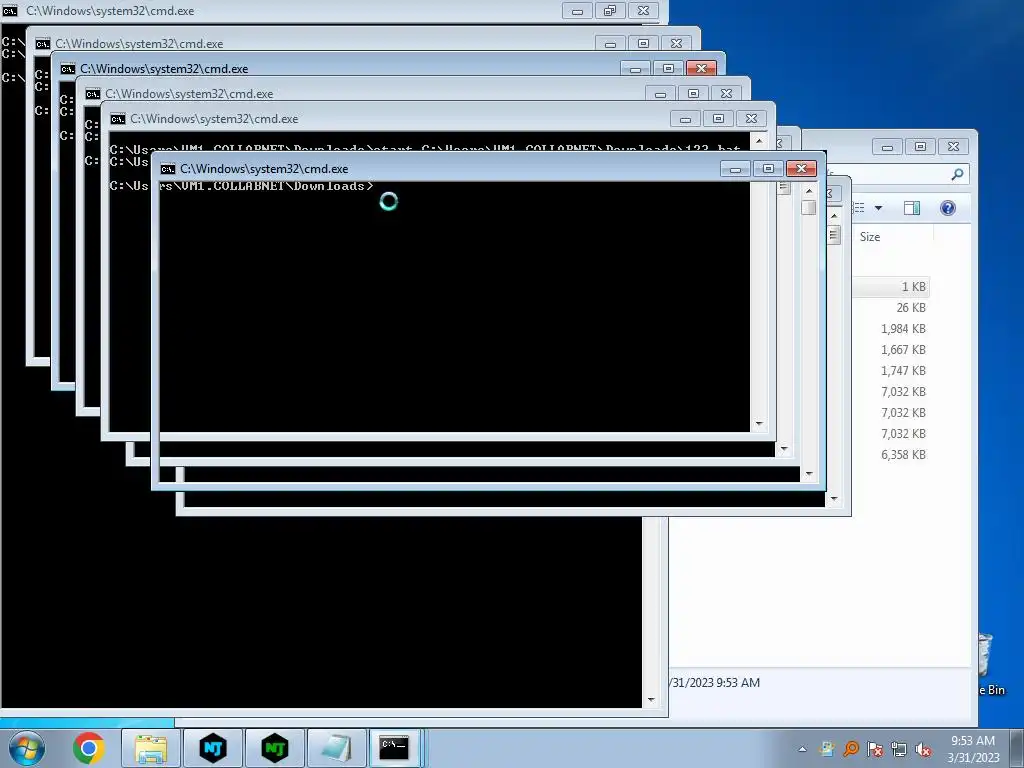Minimize the frontmost cmd window

click(x=735, y=169)
